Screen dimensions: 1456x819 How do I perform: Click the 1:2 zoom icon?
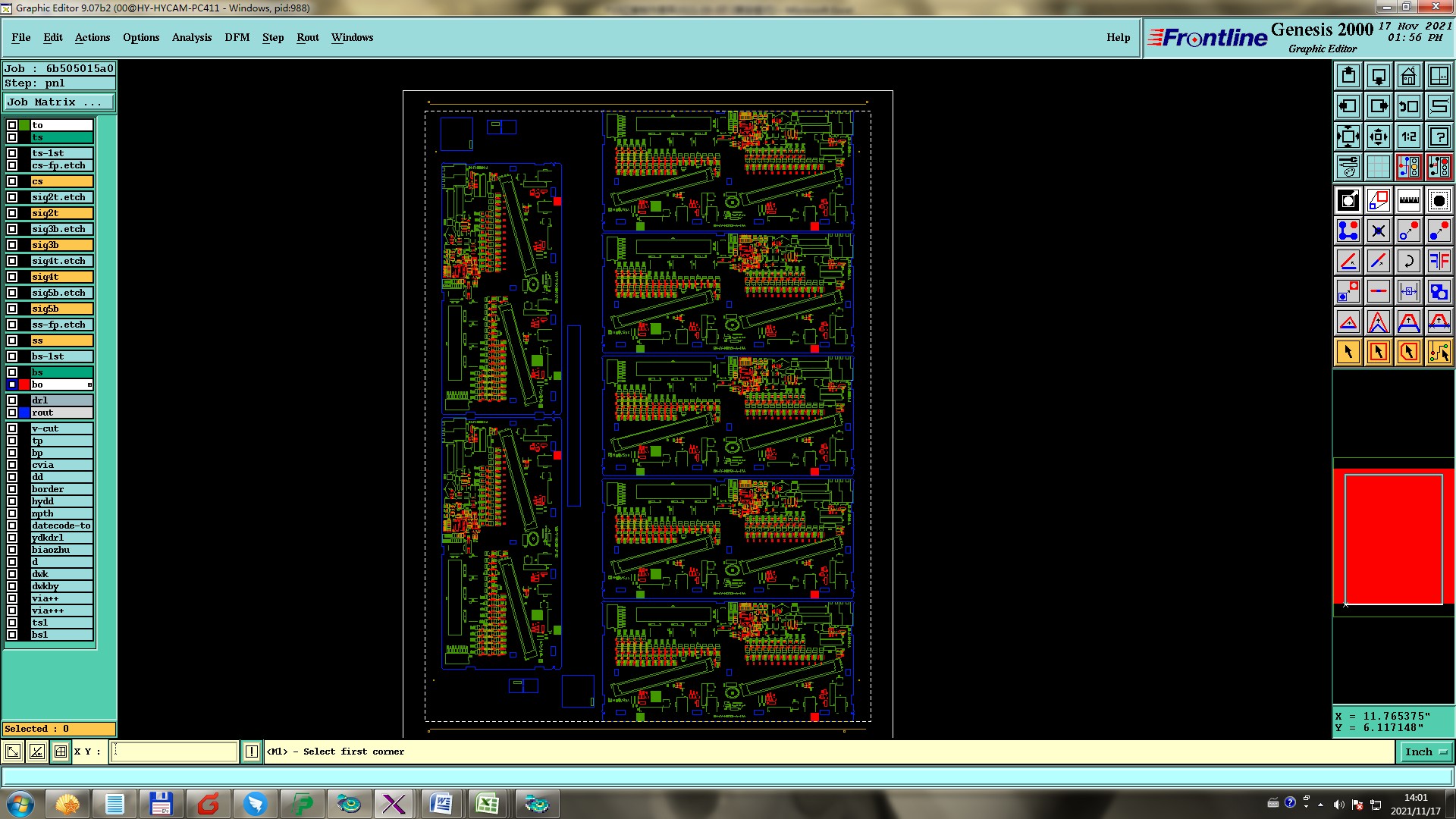tap(1408, 136)
